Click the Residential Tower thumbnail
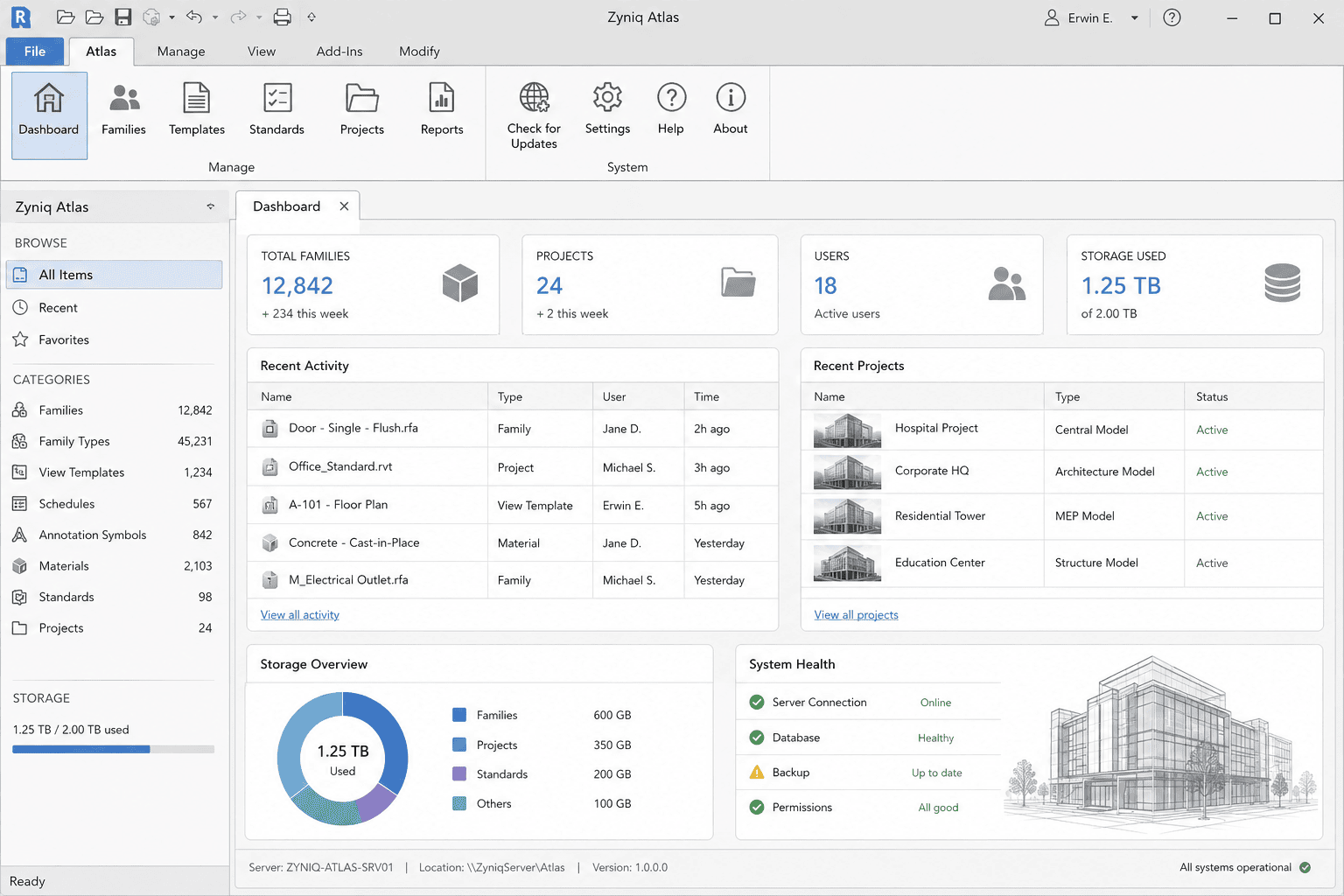Image resolution: width=1344 pixels, height=896 pixels. [847, 516]
